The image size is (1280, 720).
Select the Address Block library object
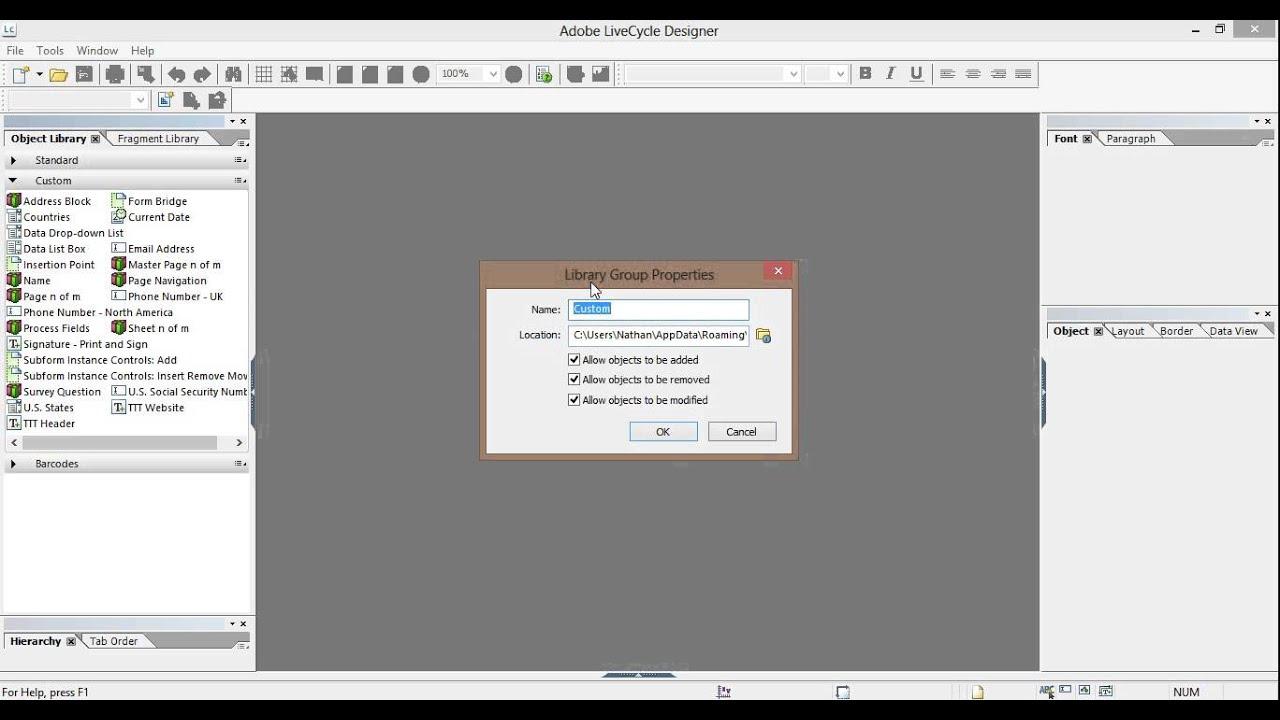(49, 201)
